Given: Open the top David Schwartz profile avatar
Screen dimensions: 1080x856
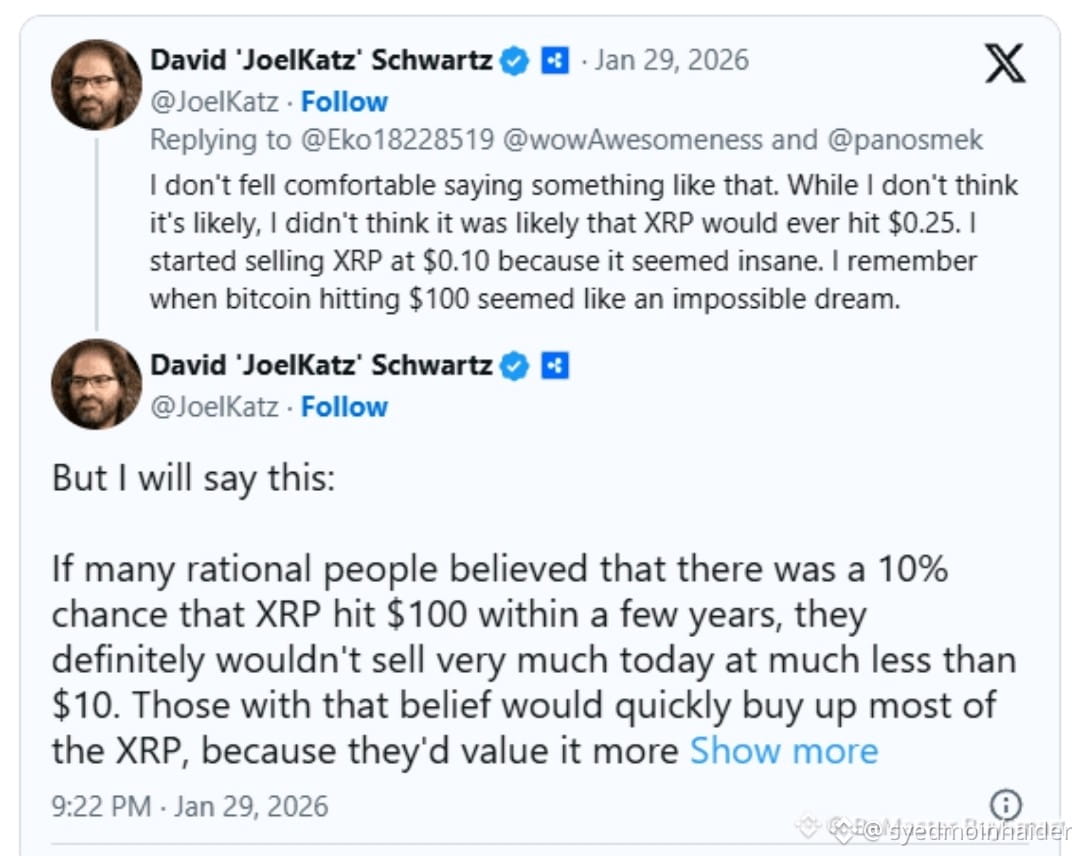Looking at the screenshot, I should click(96, 85).
